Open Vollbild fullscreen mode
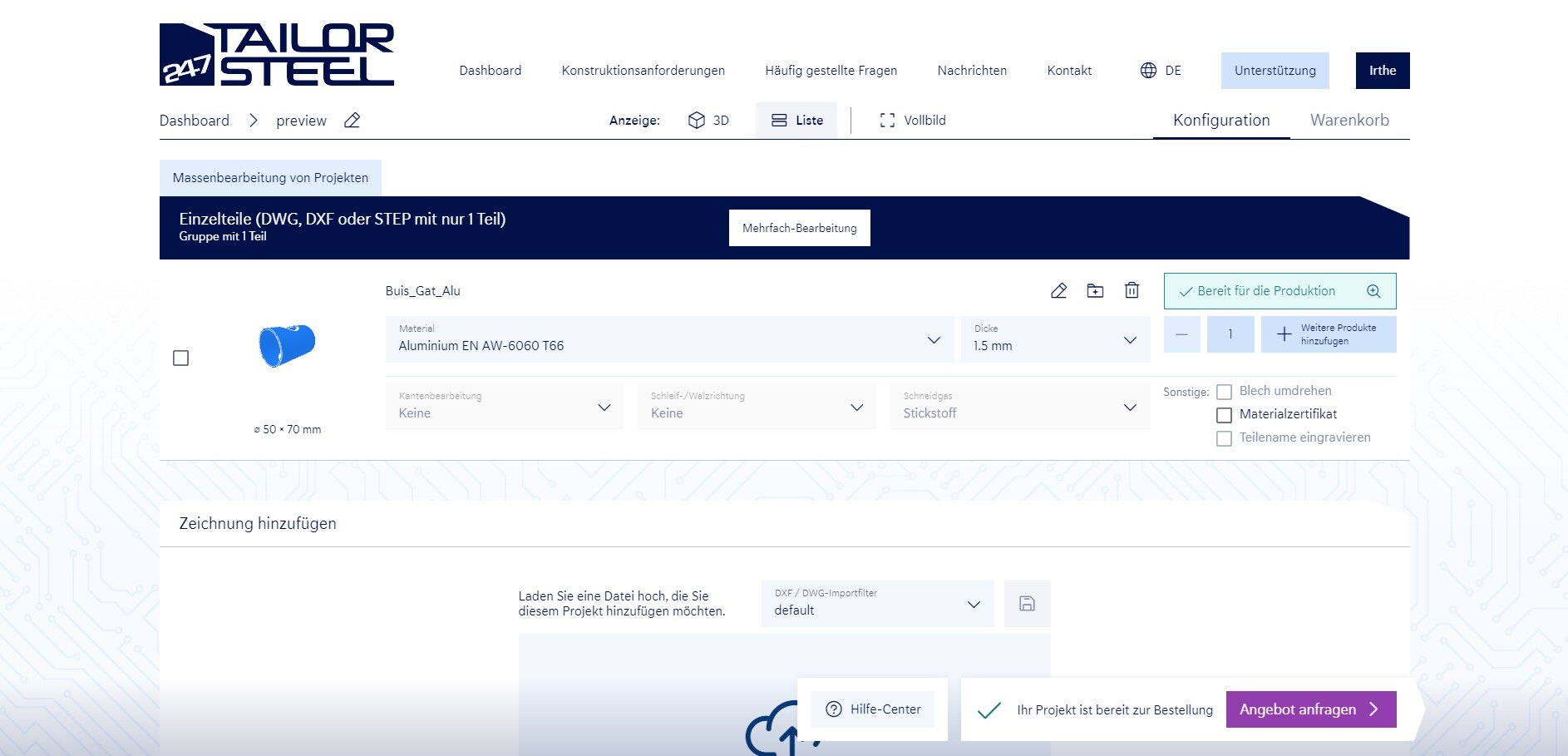This screenshot has width=1568, height=756. click(x=912, y=121)
